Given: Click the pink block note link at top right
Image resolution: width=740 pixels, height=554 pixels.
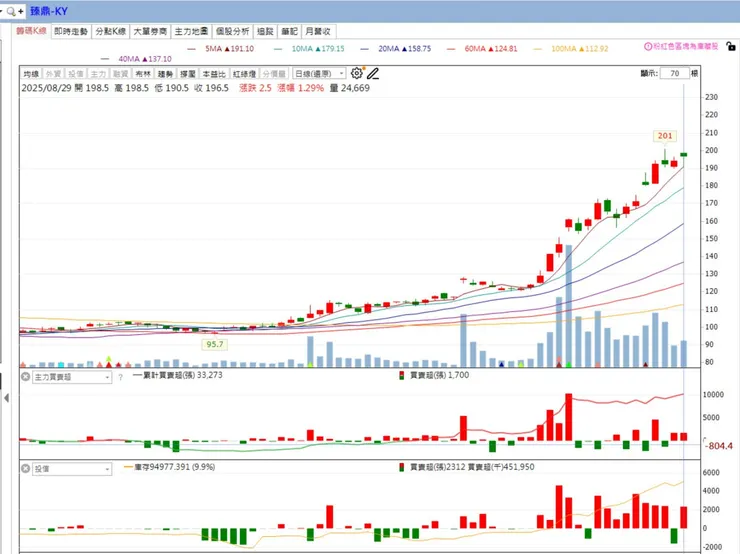Looking at the screenshot, I should pyautogui.click(x=686, y=46).
